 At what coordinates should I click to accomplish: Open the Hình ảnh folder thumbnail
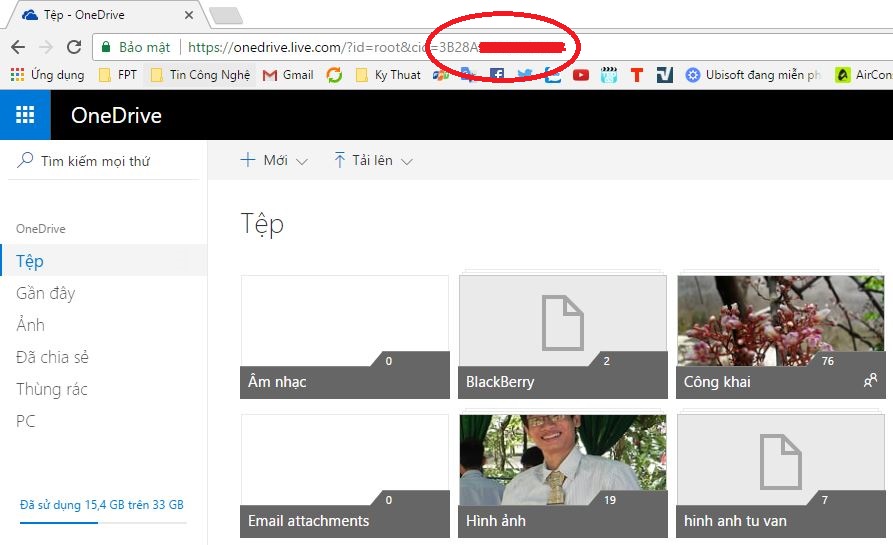(563, 476)
